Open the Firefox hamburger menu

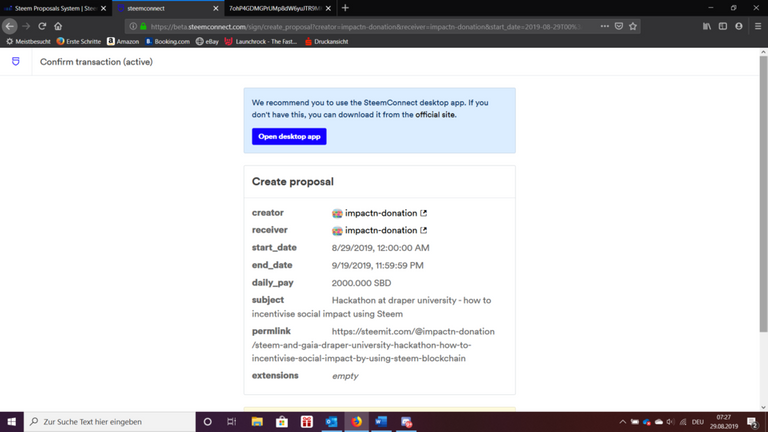(x=758, y=26)
